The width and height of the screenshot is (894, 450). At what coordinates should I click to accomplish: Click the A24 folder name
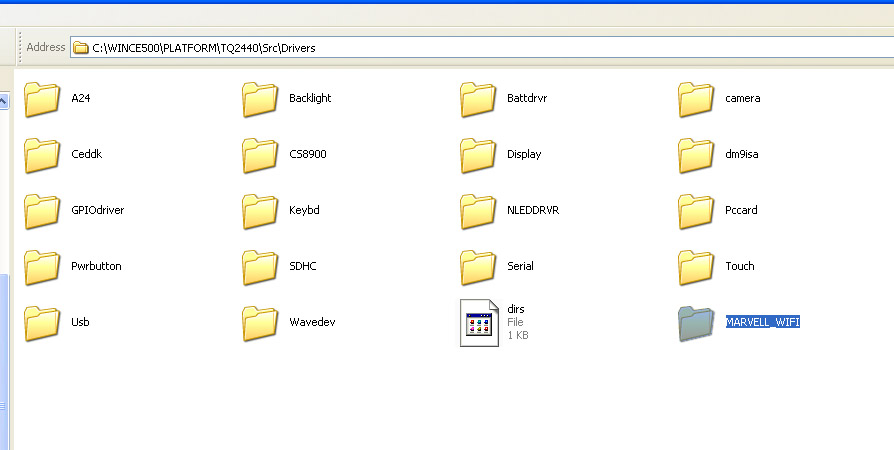coord(80,98)
